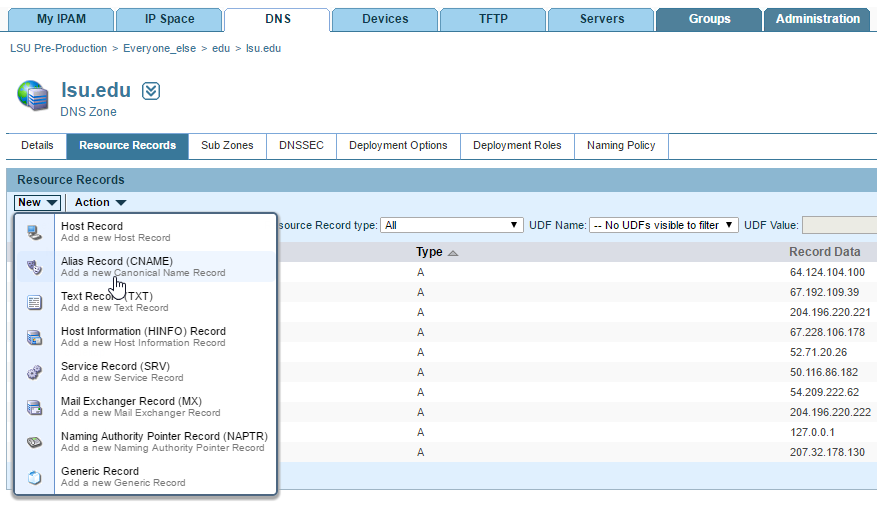Open the lsu.edu zone options chevron menu
The image size is (877, 509).
coord(151,91)
